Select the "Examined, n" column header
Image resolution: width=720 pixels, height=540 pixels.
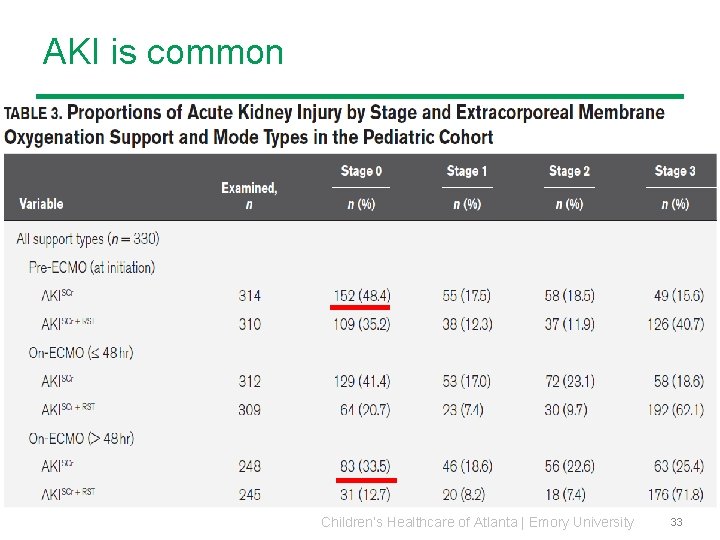click(249, 195)
